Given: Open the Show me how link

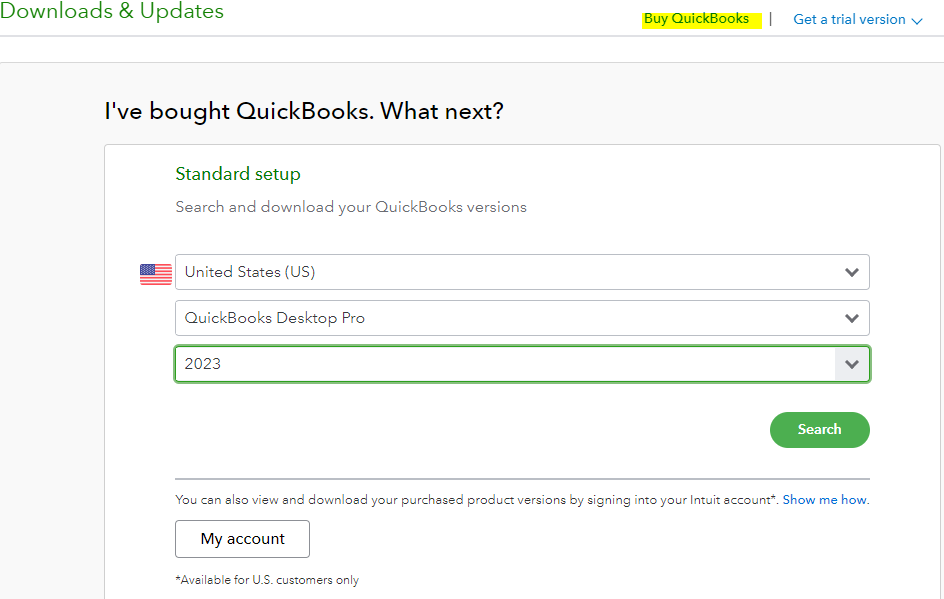Looking at the screenshot, I should point(824,500).
